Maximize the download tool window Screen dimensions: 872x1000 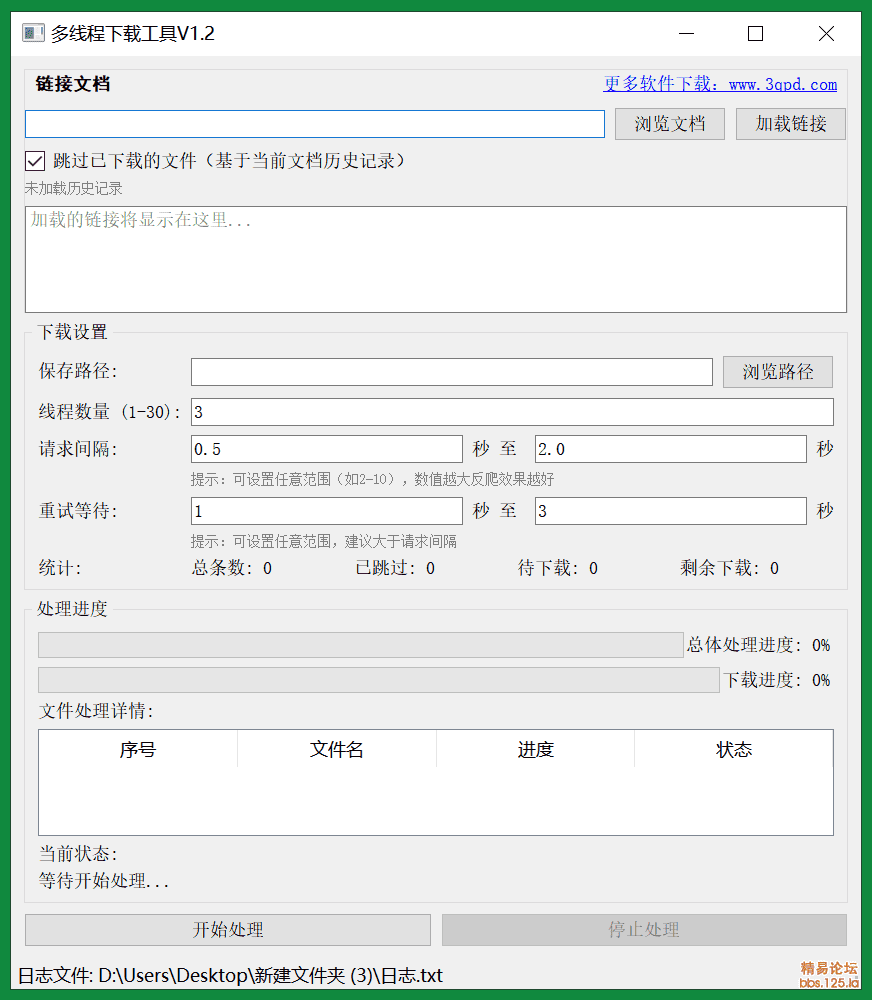[x=755, y=33]
